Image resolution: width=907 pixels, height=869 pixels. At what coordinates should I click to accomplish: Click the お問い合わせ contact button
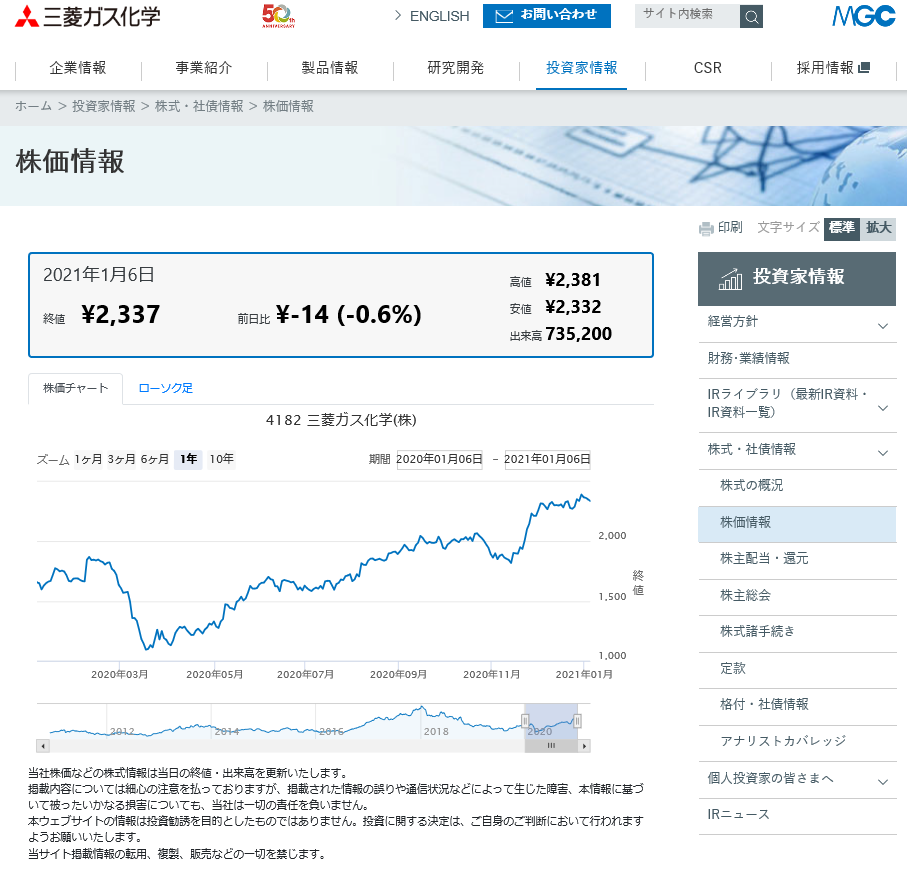click(547, 16)
